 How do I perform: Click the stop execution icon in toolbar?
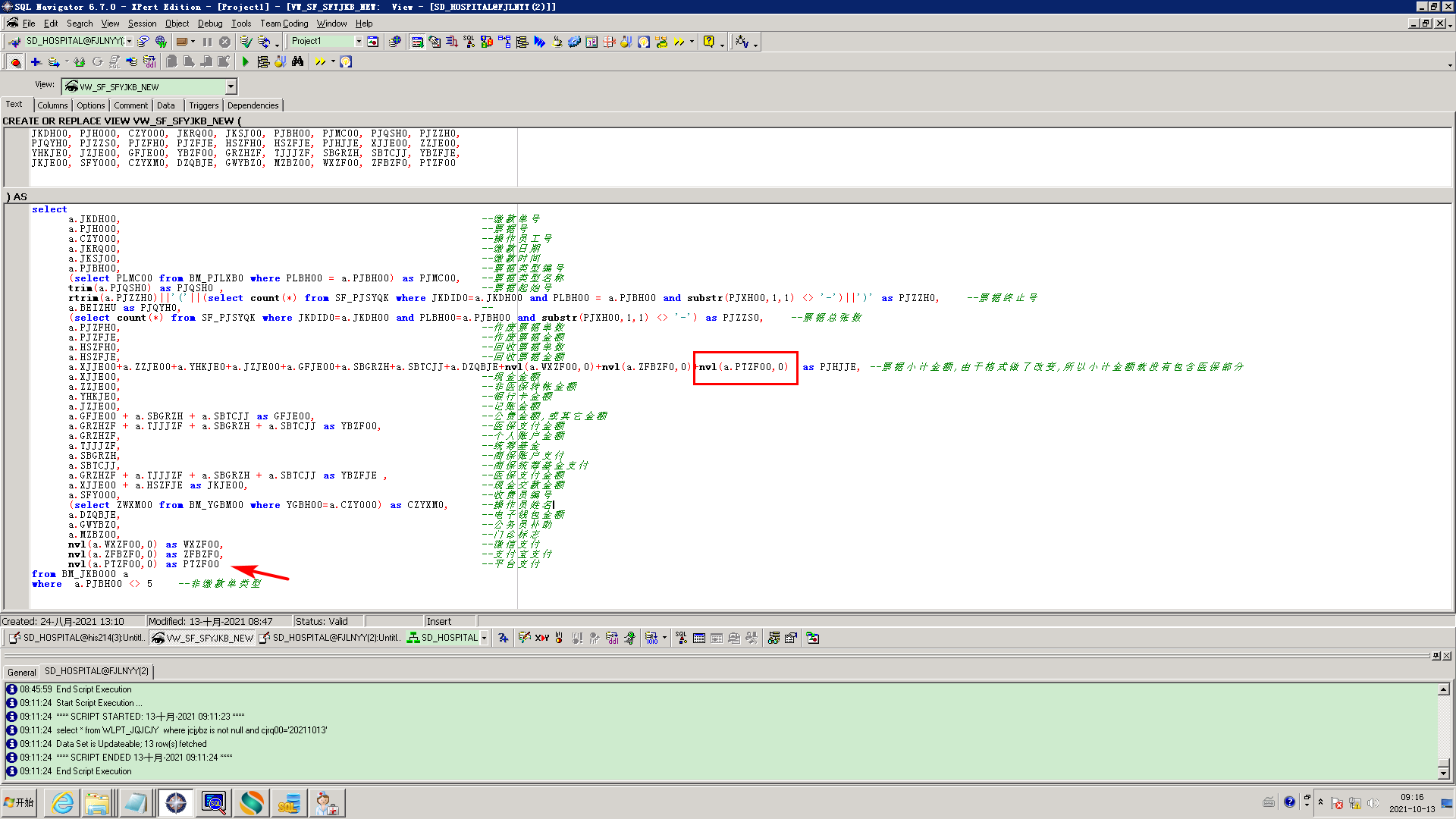click(224, 42)
